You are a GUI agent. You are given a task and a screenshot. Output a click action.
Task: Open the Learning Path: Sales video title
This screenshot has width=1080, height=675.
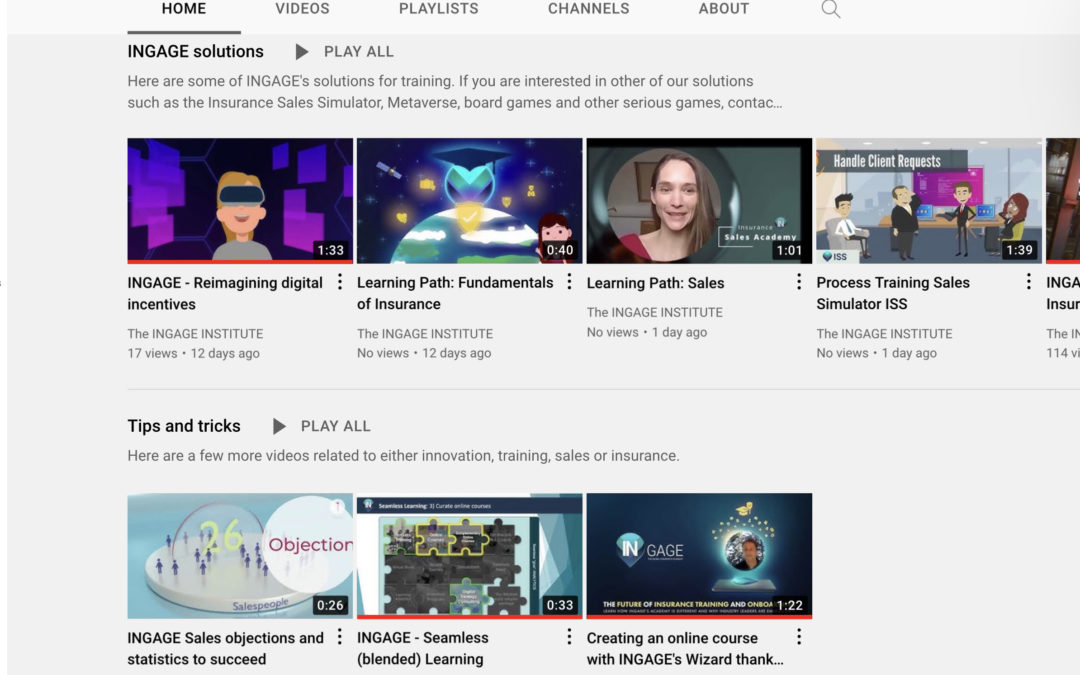pyautogui.click(x=656, y=283)
